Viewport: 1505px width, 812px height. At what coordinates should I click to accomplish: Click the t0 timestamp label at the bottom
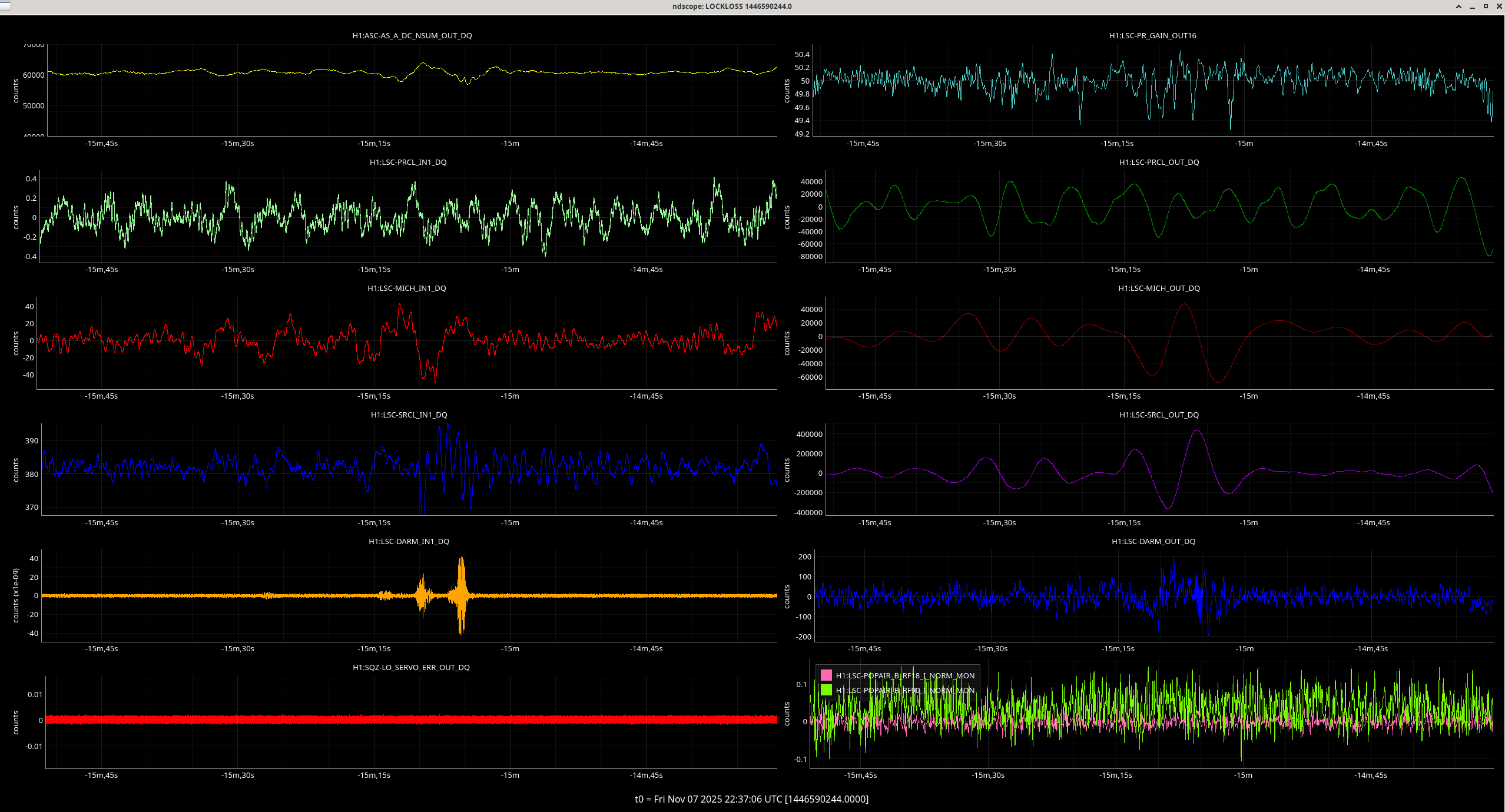751,799
